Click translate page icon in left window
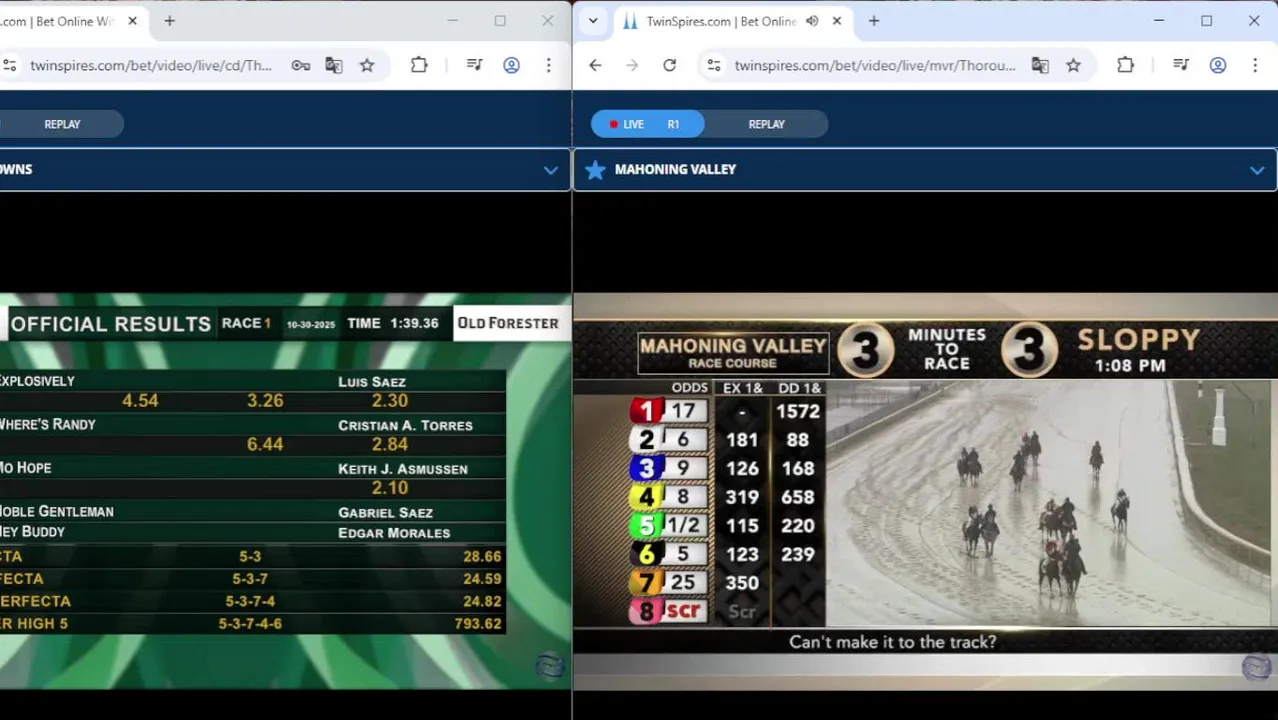1278x720 pixels. coord(334,65)
